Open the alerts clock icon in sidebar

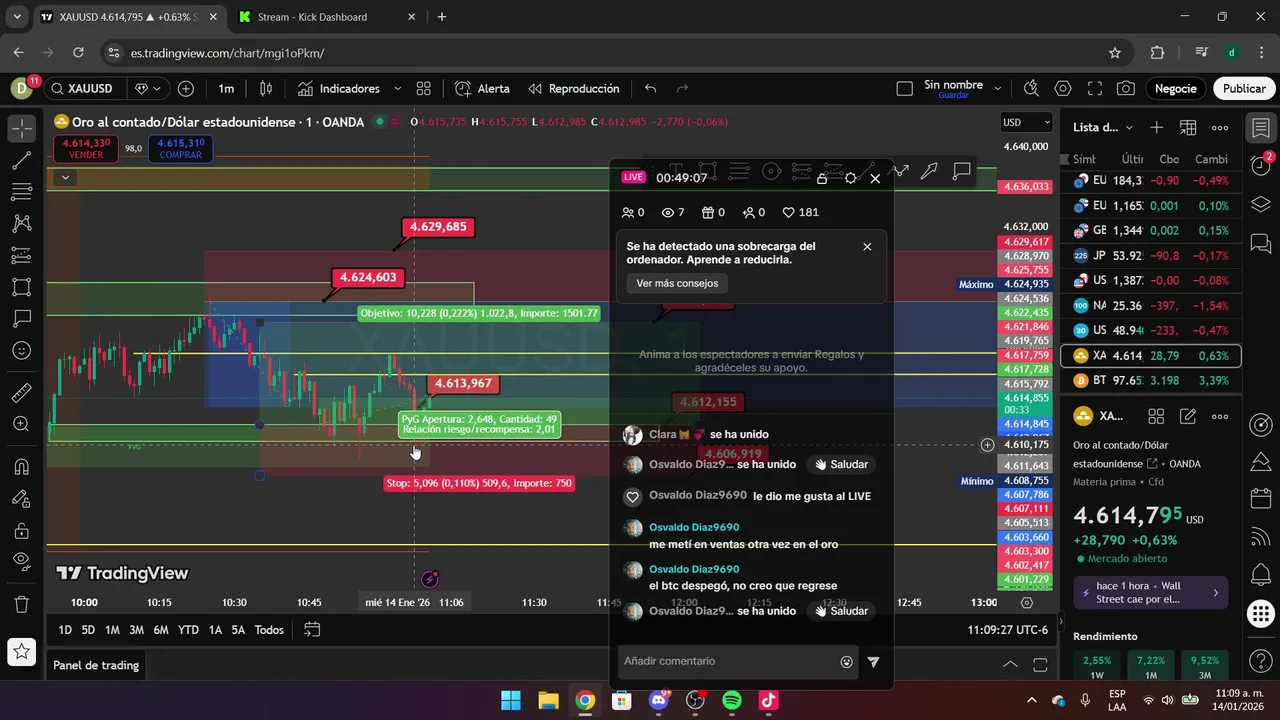[x=1260, y=163]
